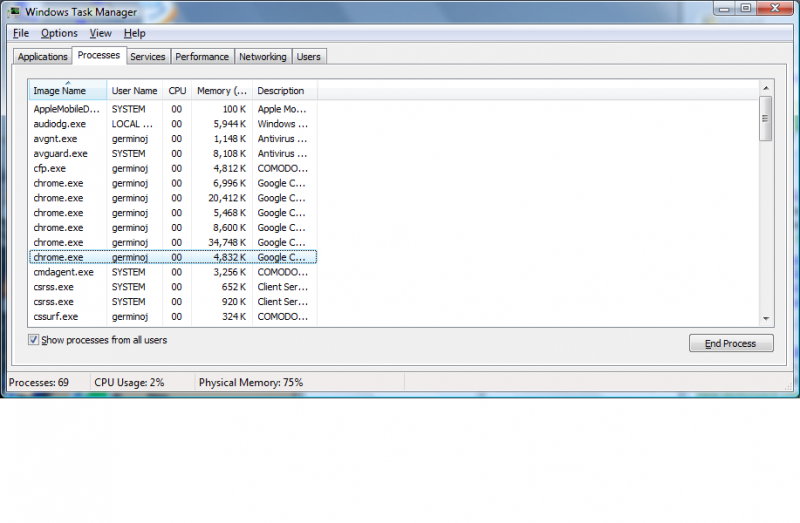The image size is (800, 523).
Task: Open the View menu
Action: [101, 33]
